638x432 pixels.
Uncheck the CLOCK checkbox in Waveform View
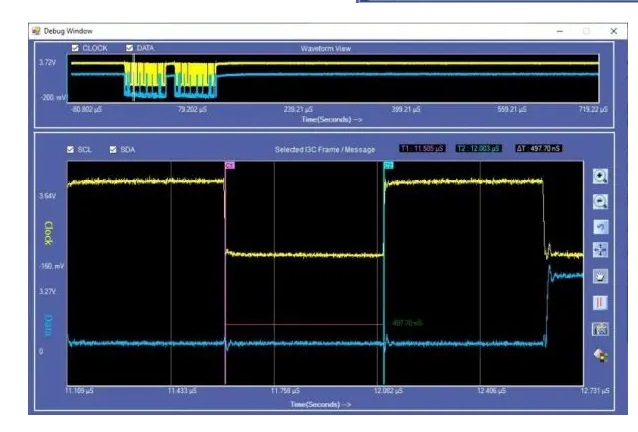tap(75, 48)
